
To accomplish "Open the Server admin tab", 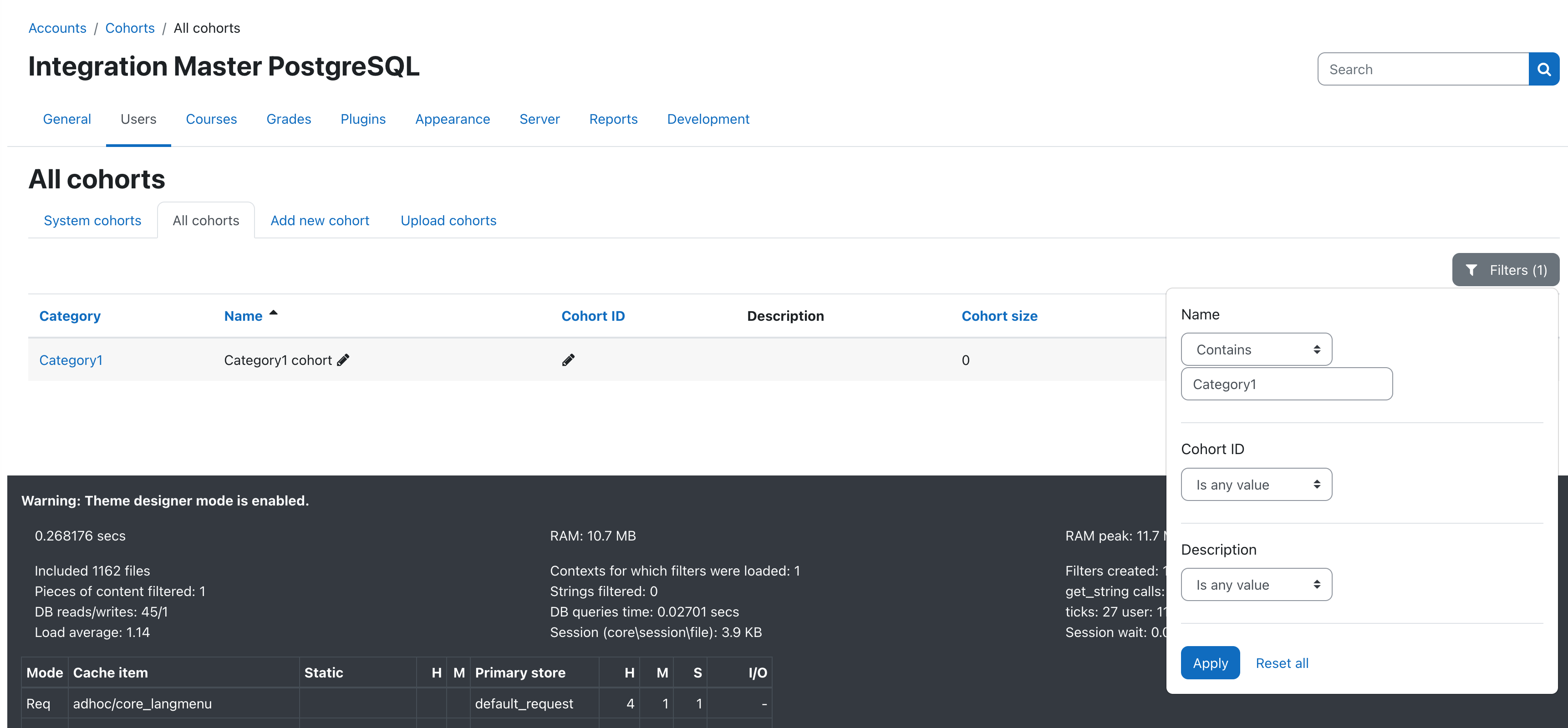I will click(x=540, y=119).
